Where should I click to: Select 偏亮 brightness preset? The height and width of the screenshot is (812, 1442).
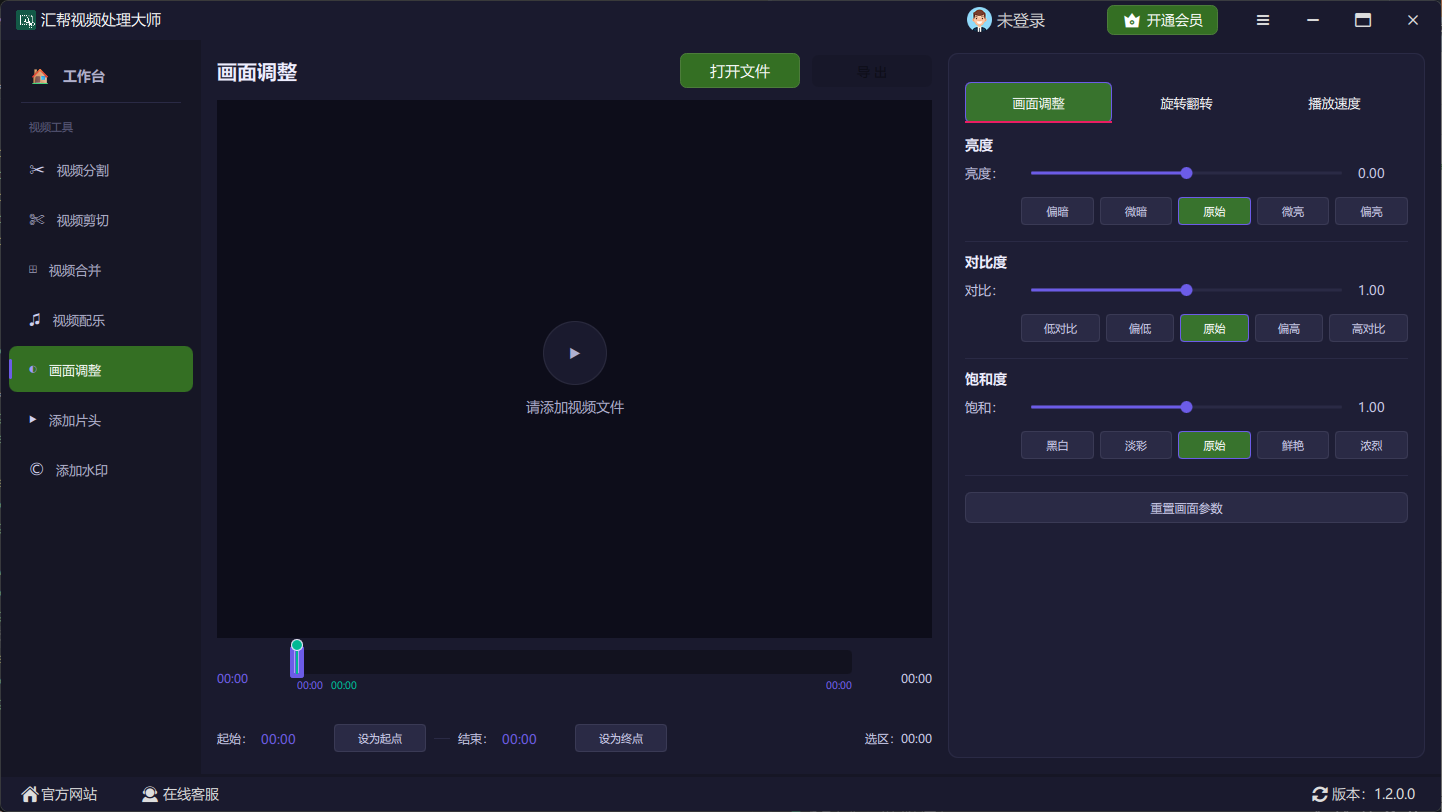point(1371,211)
